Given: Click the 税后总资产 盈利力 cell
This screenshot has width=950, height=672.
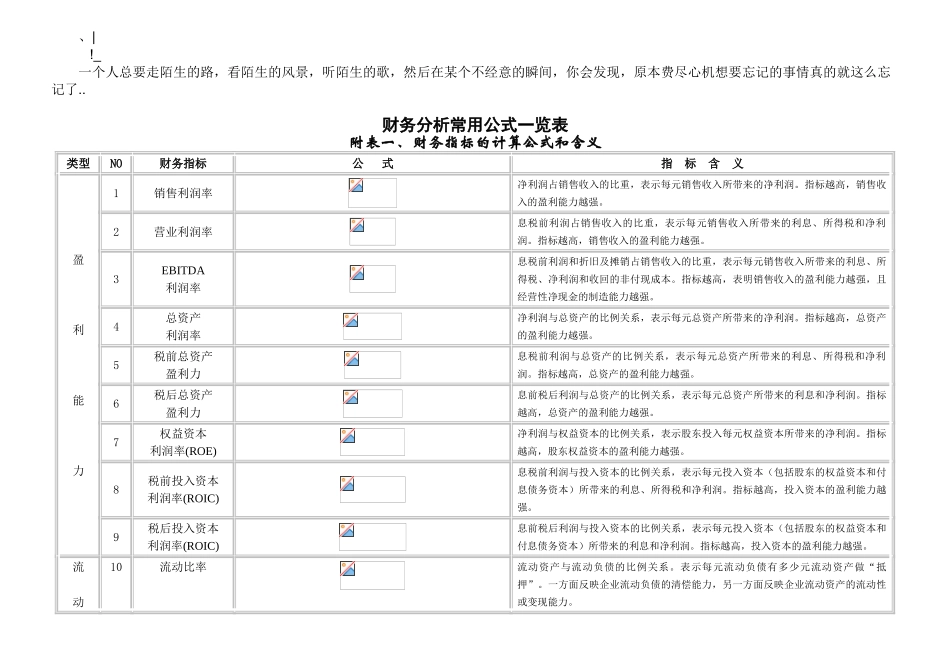Looking at the screenshot, I should [x=183, y=403].
